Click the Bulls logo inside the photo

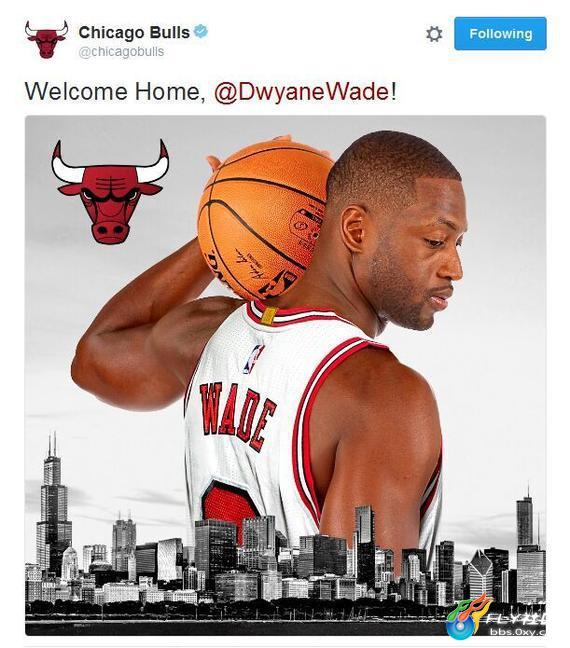110,192
